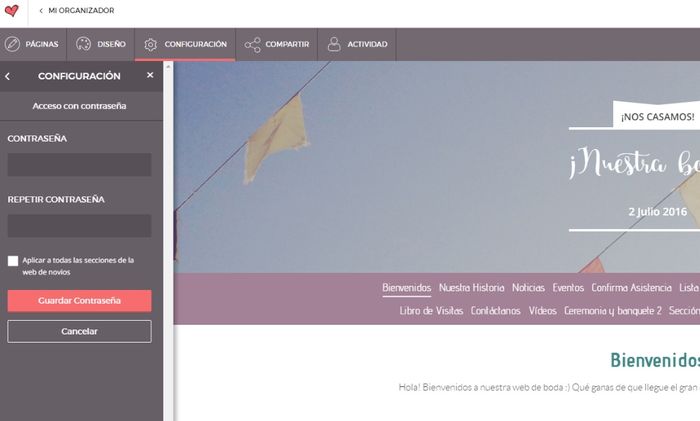Image resolution: width=700 pixels, height=421 pixels.
Task: Click the 'Hola! Bienvenidos a nuestra web' paragraph
Action: (549, 388)
